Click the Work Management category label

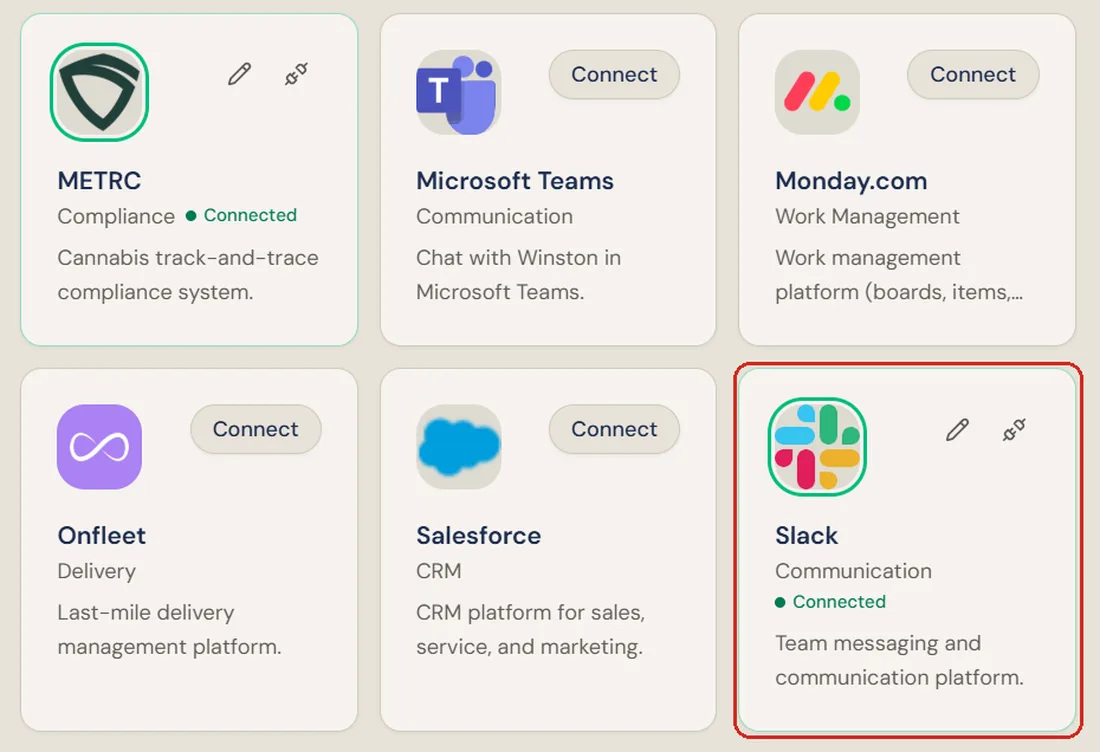coord(867,216)
